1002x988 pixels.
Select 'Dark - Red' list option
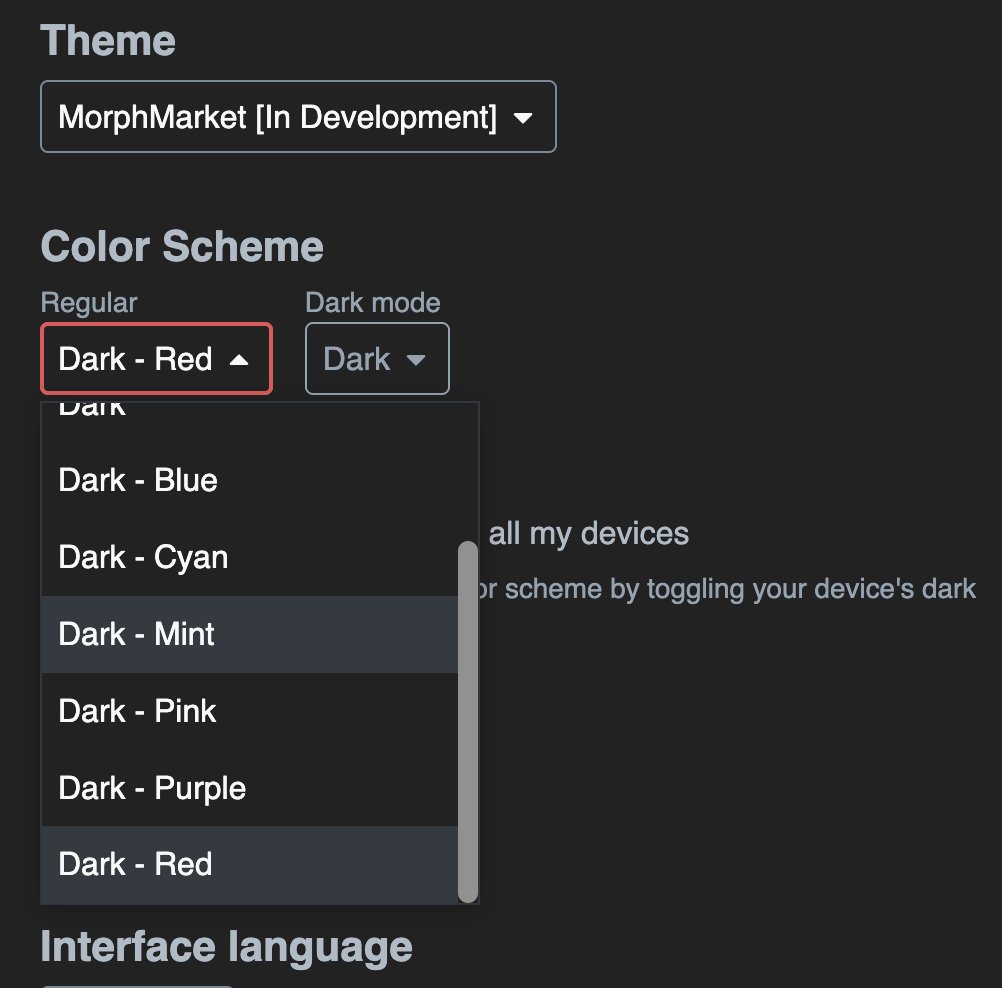click(x=136, y=864)
